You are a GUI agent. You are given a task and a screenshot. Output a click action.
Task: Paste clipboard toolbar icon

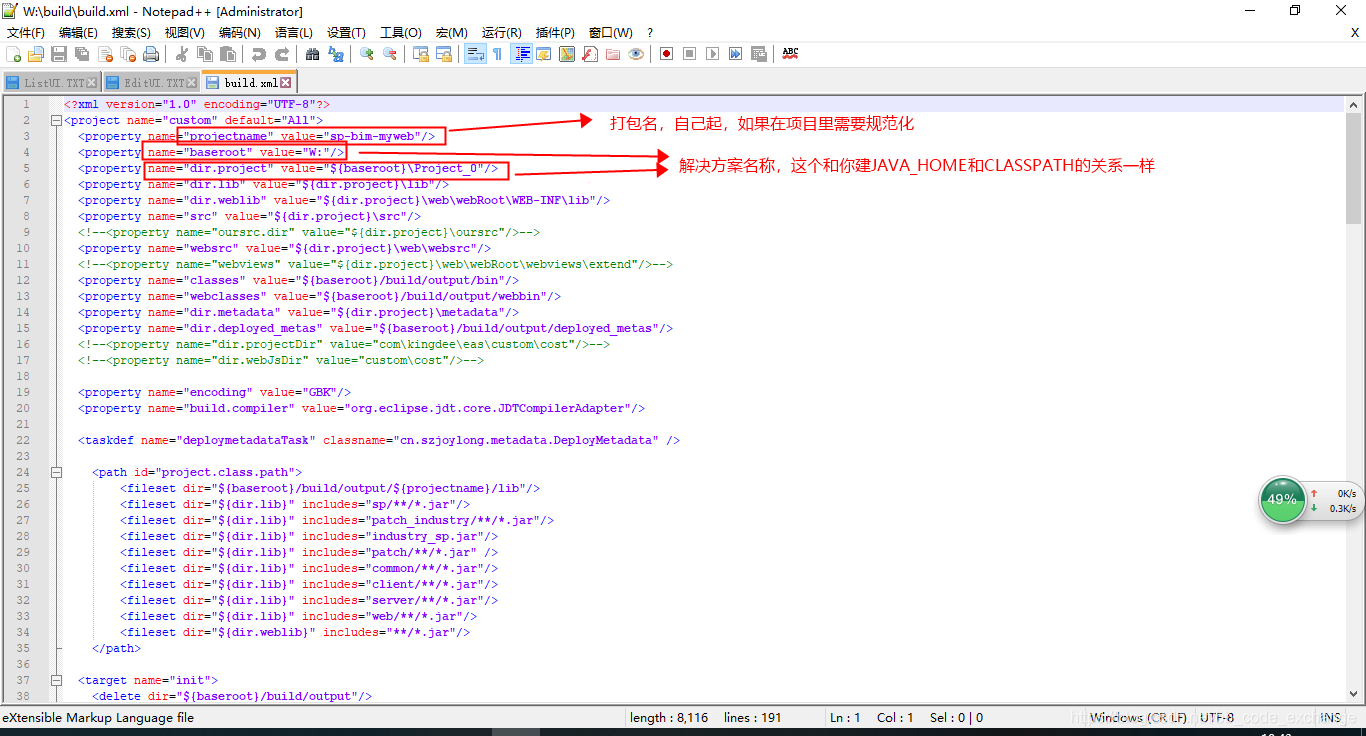coord(228,54)
